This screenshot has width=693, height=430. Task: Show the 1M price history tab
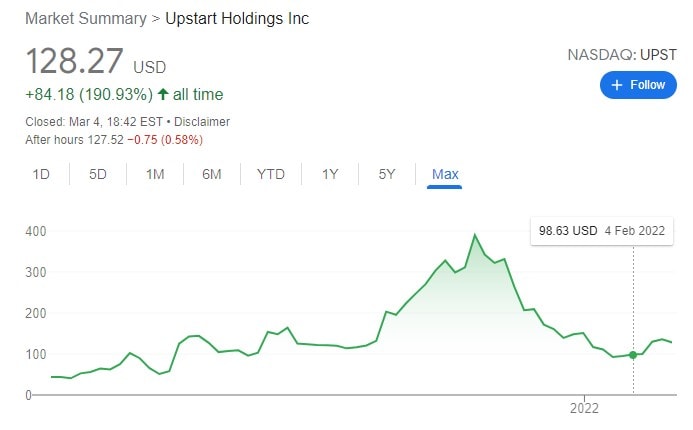(x=155, y=174)
